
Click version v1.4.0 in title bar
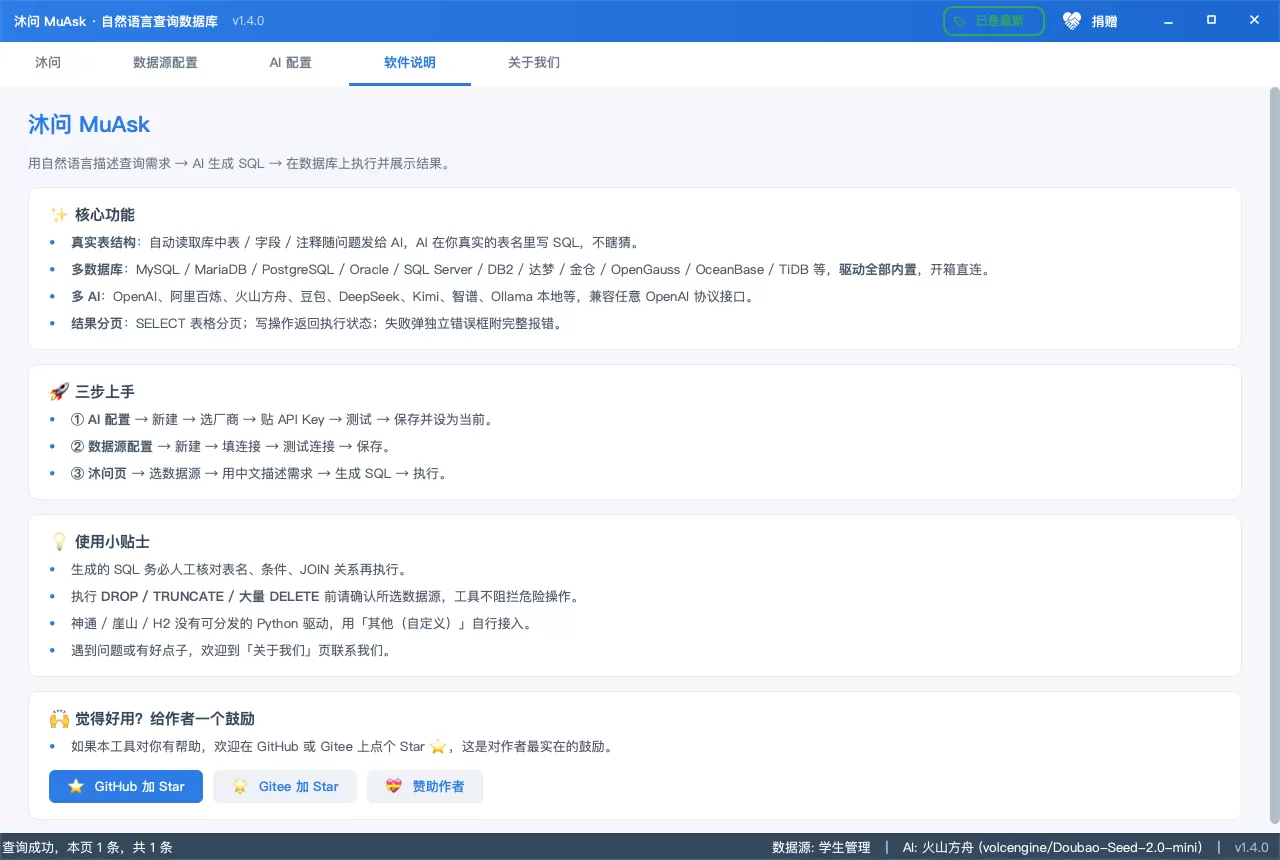coord(248,21)
